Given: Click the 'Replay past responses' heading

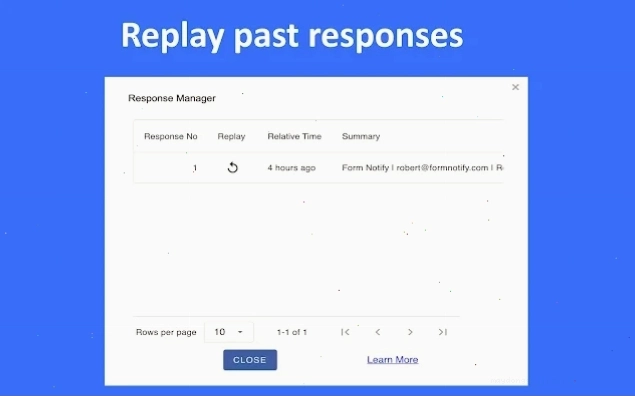Looking at the screenshot, I should point(292,36).
